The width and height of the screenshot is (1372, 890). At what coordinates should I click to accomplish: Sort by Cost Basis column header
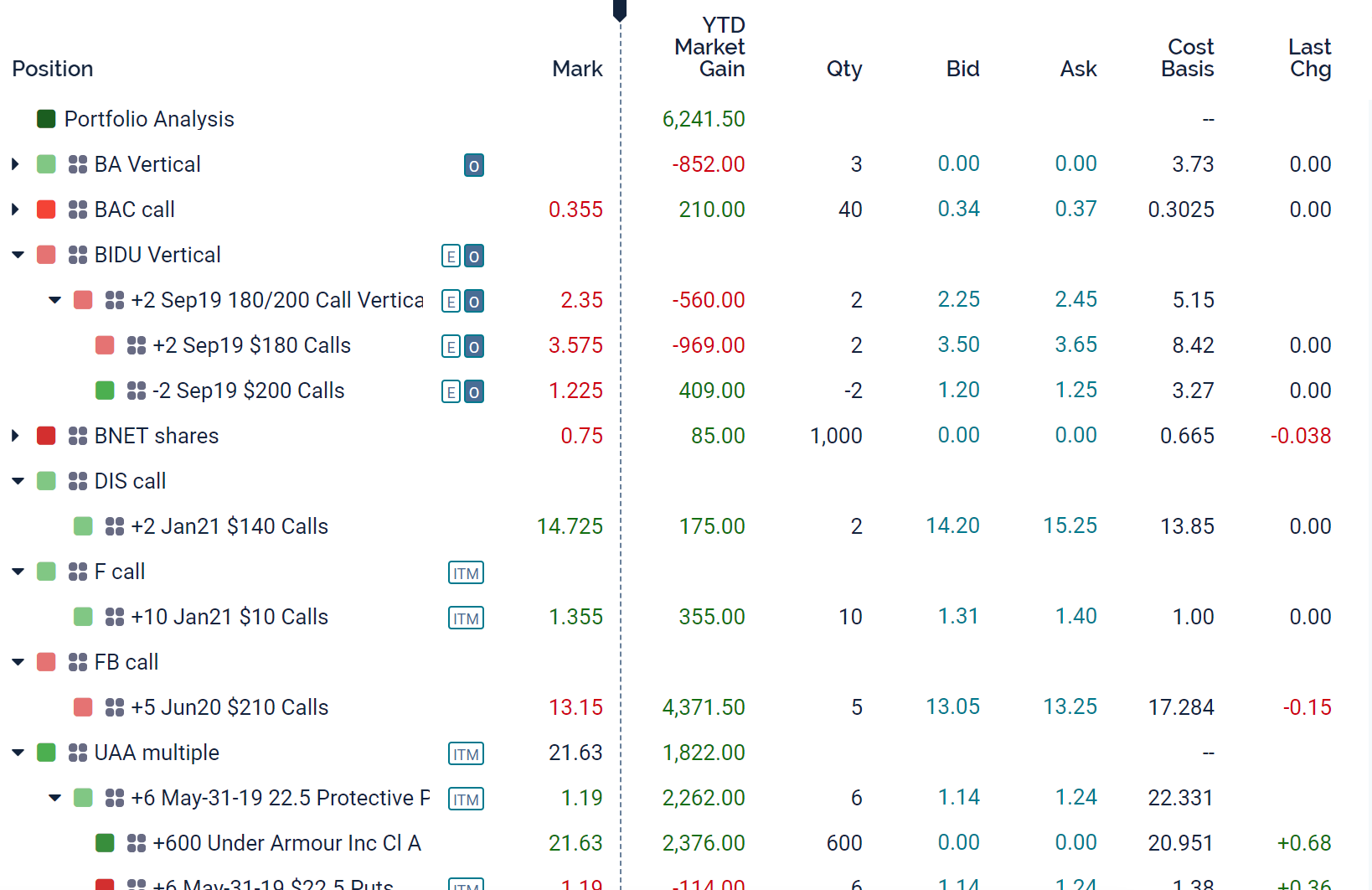(x=1188, y=58)
